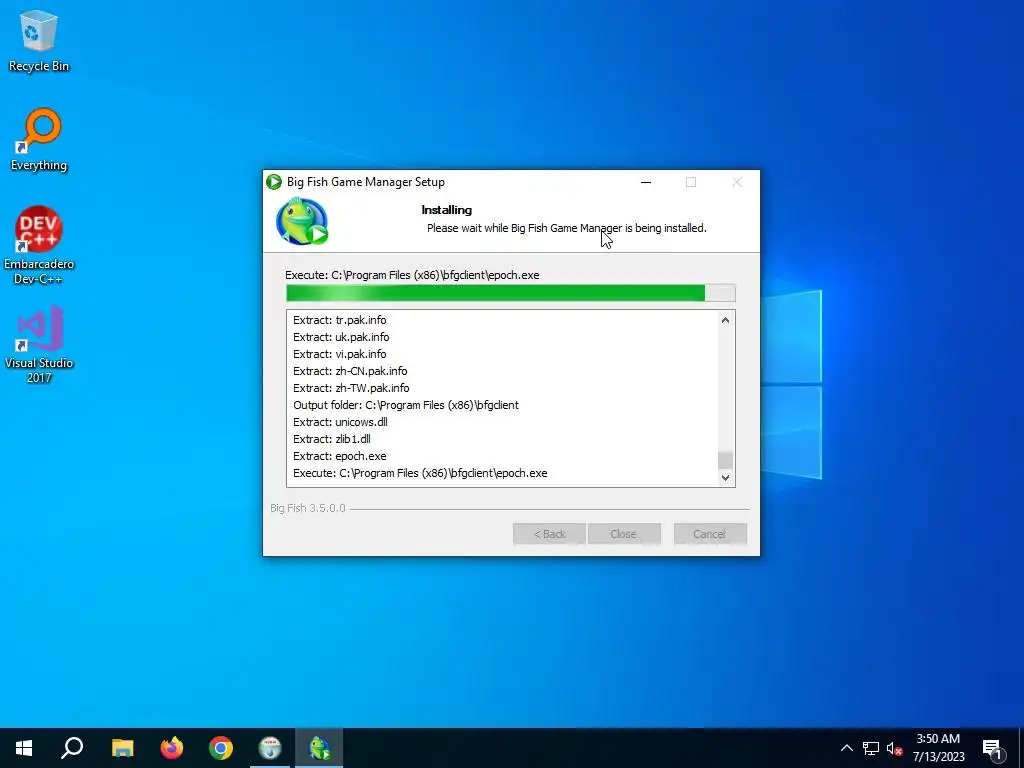The image size is (1024, 768).
Task: Click the installer title bar play icon
Action: point(274,182)
